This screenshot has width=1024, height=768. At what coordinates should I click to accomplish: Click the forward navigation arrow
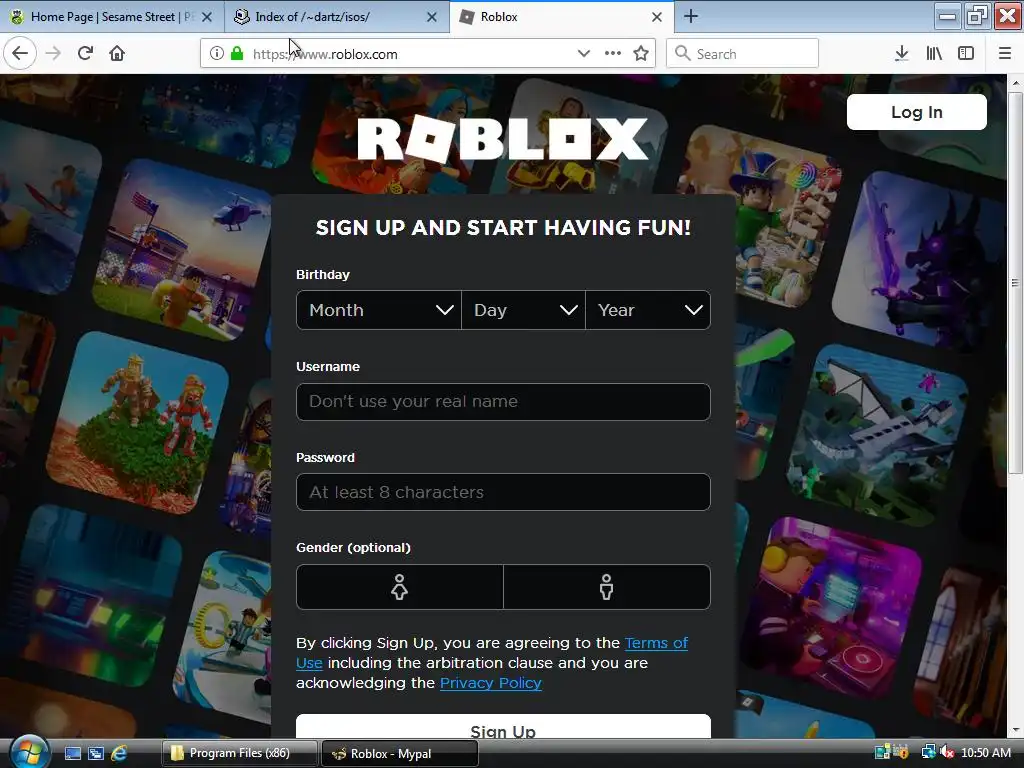pyautogui.click(x=53, y=53)
